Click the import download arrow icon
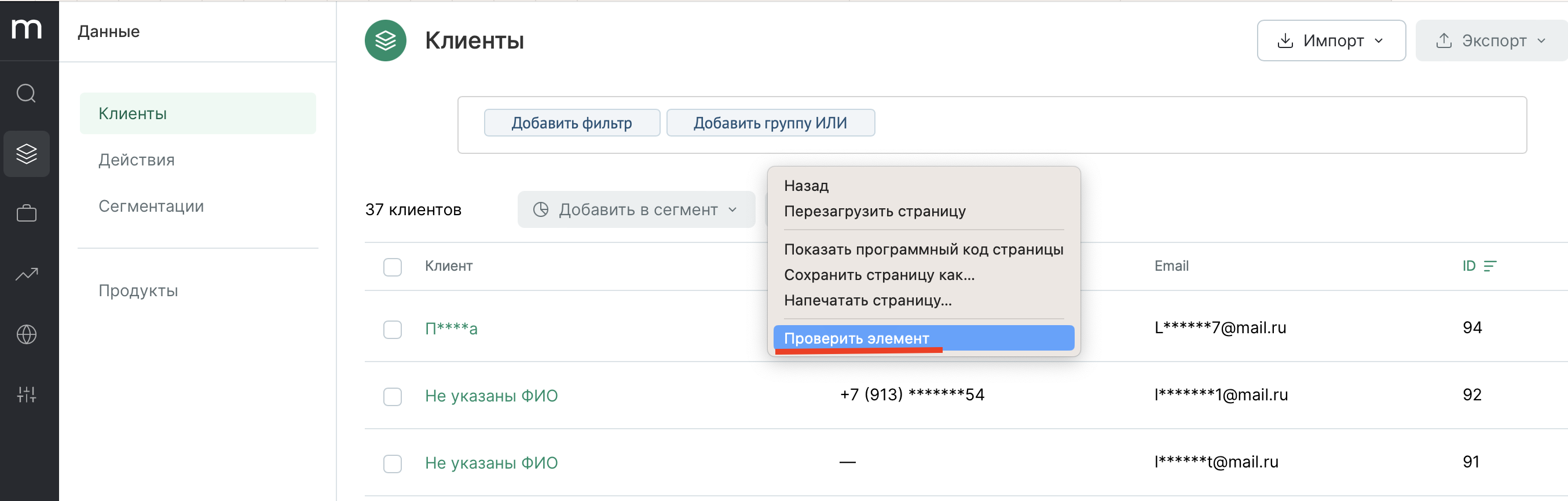1568x501 pixels. click(x=1285, y=40)
